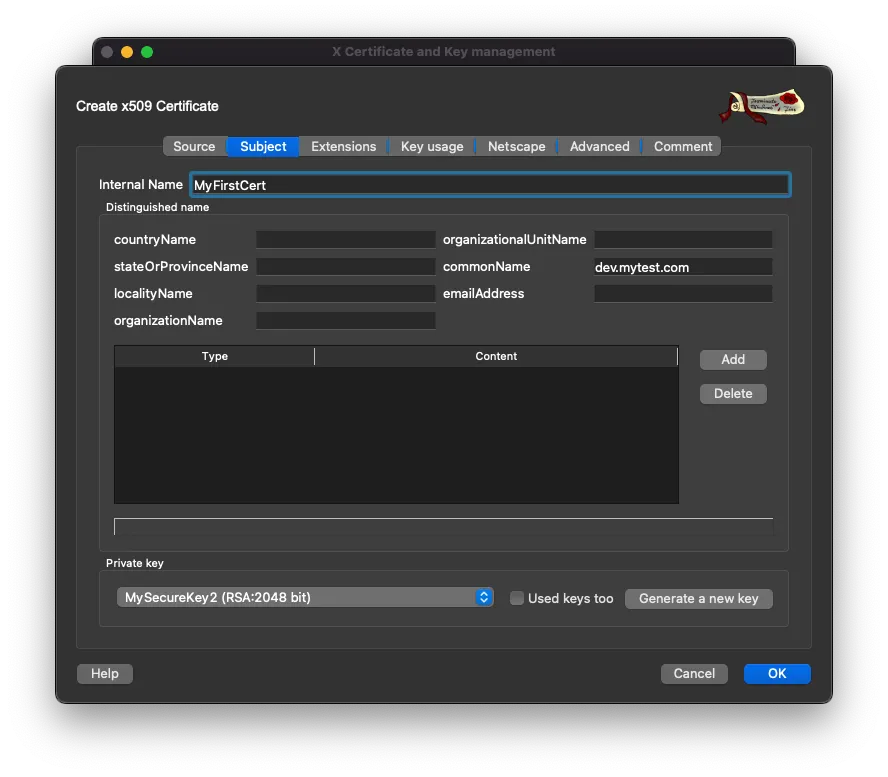Click the Delete button
This screenshot has height=777, width=888.
[x=733, y=393]
